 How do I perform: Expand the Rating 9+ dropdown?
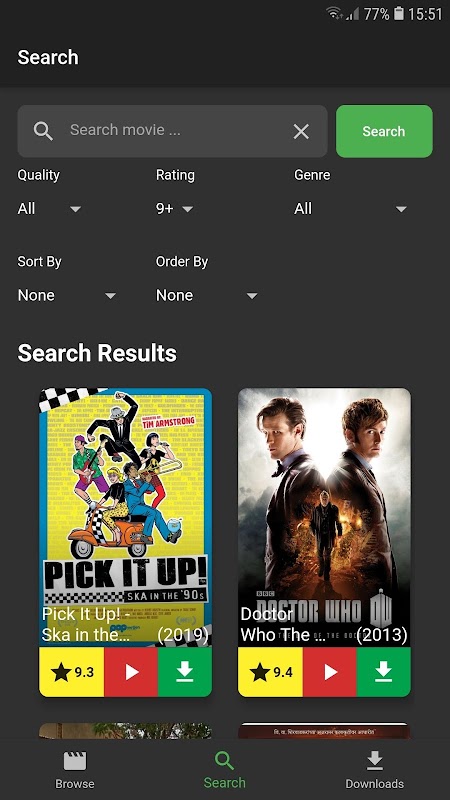(x=174, y=209)
